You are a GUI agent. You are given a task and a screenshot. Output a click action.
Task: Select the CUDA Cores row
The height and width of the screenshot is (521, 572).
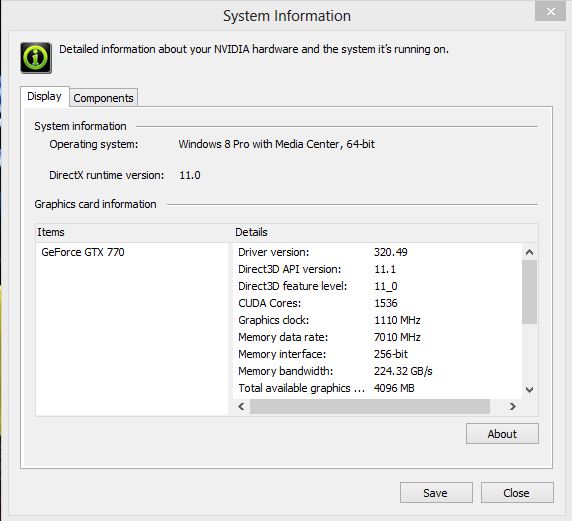pos(378,303)
